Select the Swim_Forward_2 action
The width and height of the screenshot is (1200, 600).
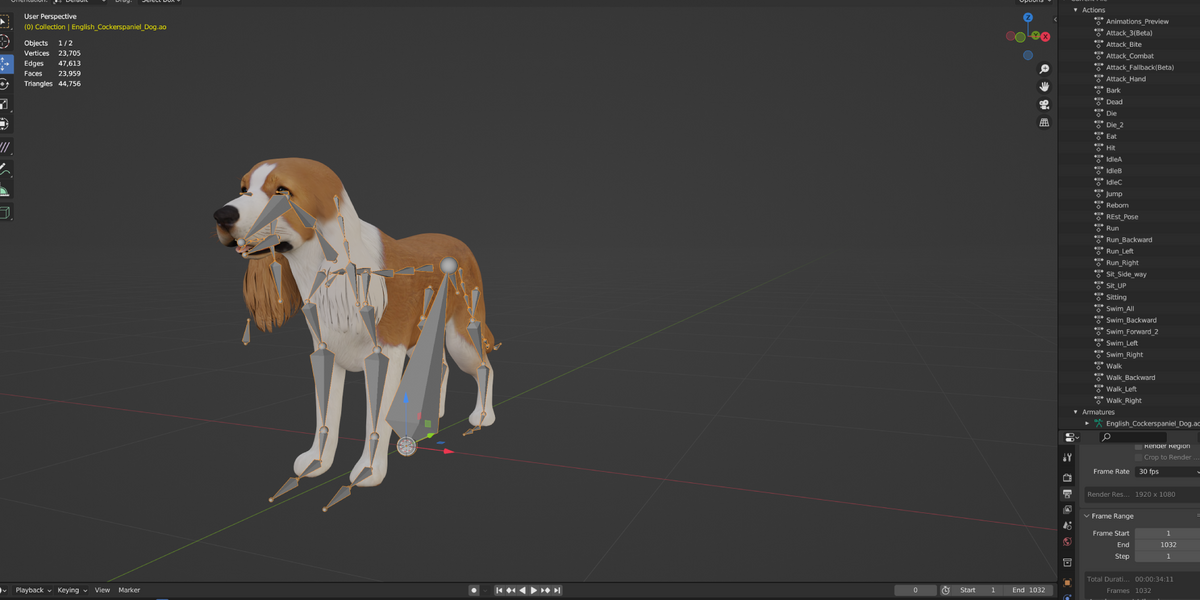1132,332
